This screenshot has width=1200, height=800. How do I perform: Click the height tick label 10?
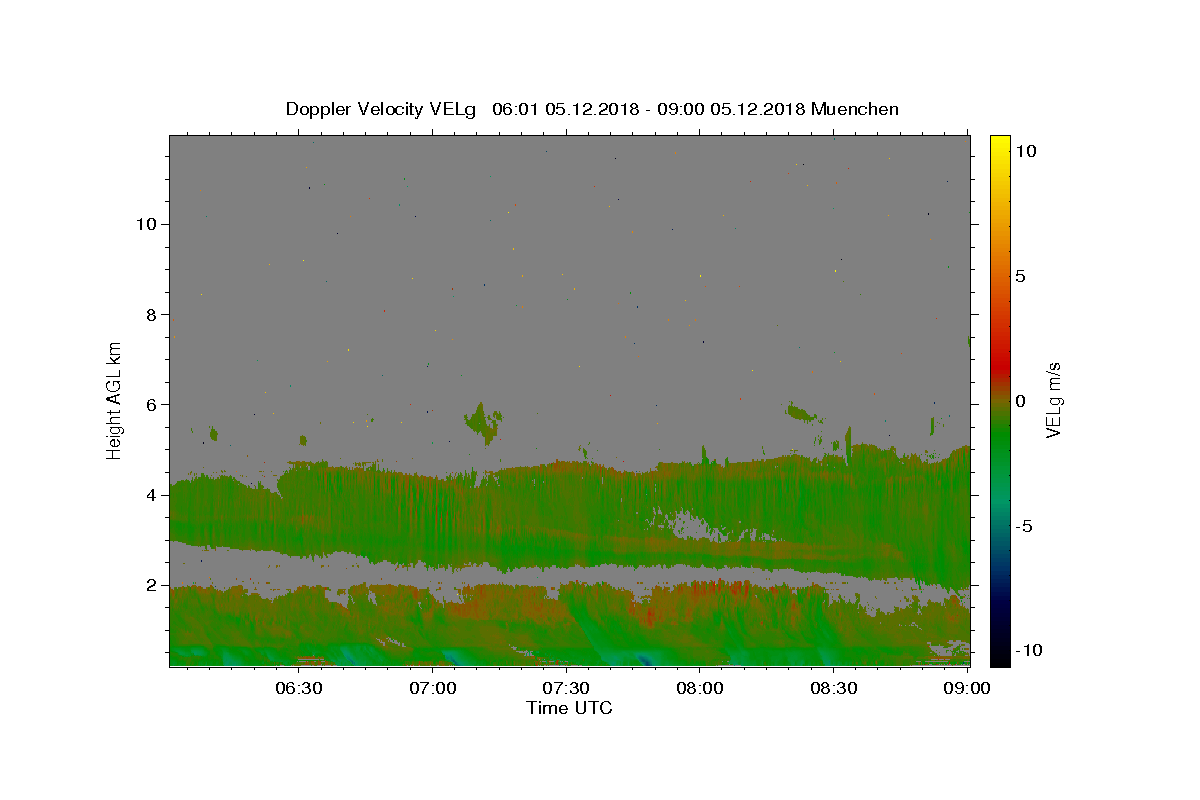click(146, 224)
